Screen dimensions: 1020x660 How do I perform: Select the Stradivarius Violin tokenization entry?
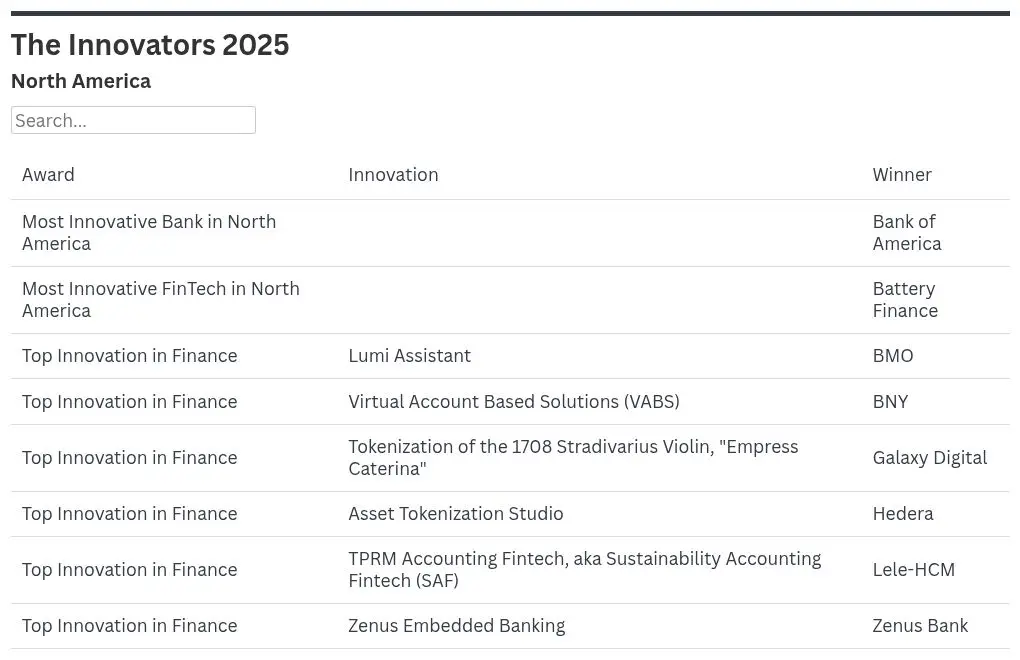click(x=573, y=458)
